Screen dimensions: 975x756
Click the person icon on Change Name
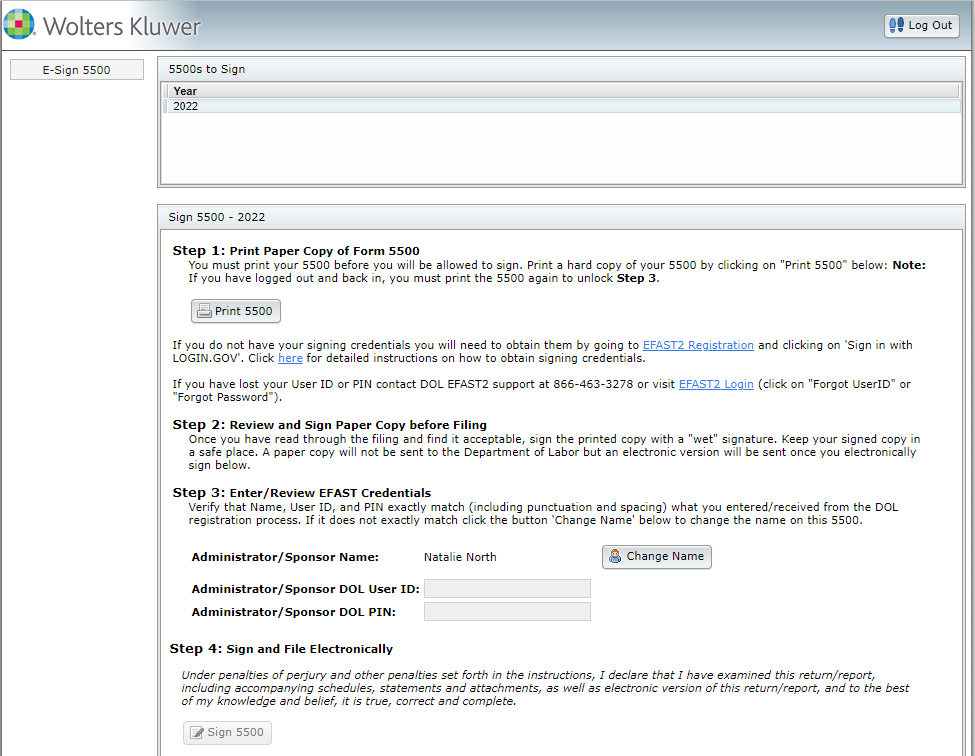(614, 556)
